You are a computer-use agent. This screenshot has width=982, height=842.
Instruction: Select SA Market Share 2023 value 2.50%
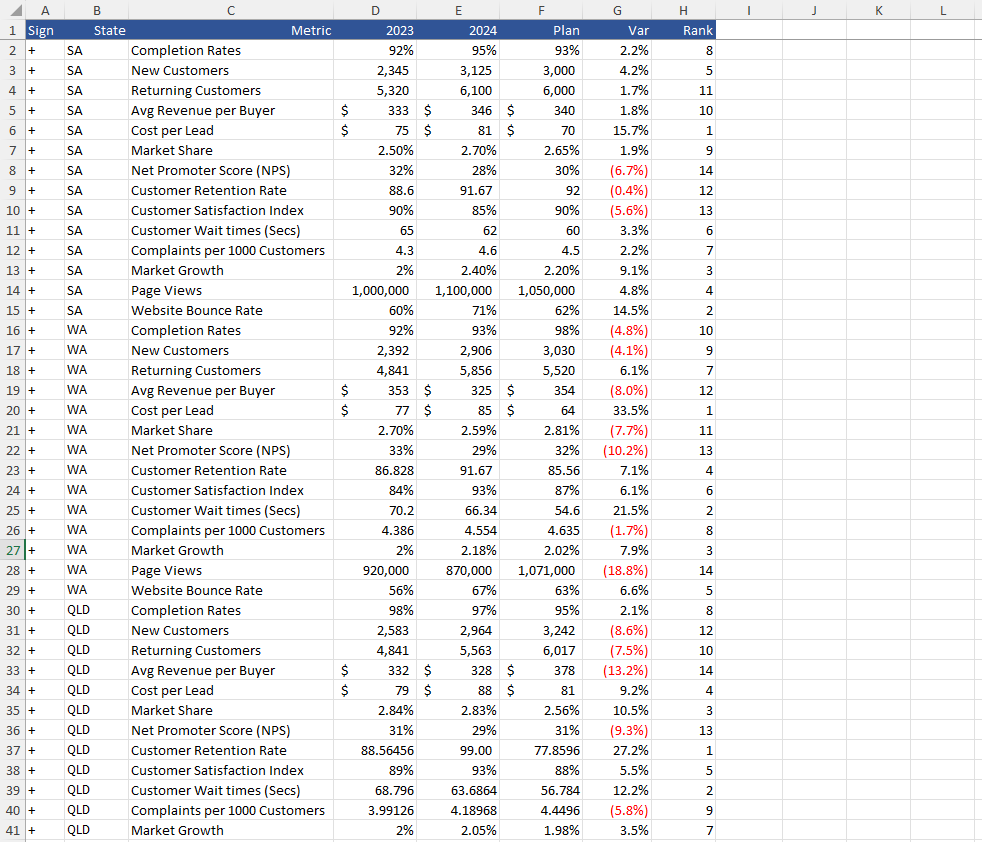point(375,150)
